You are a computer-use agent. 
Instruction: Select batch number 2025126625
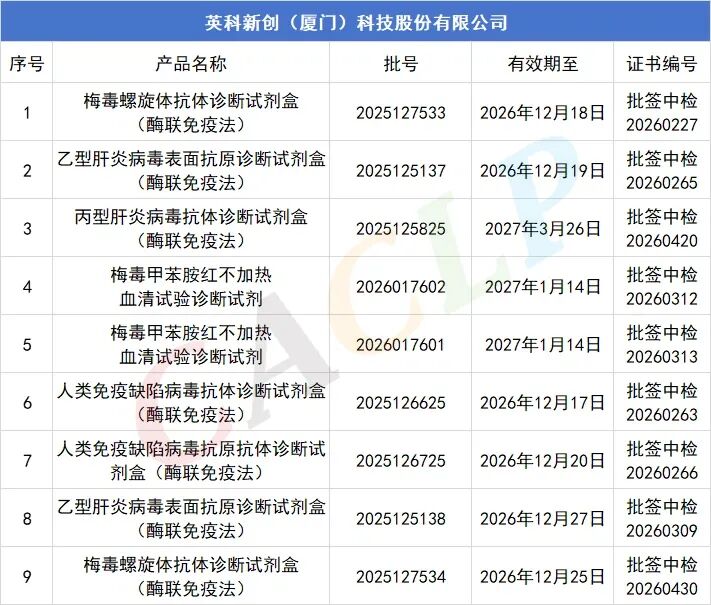click(401, 403)
